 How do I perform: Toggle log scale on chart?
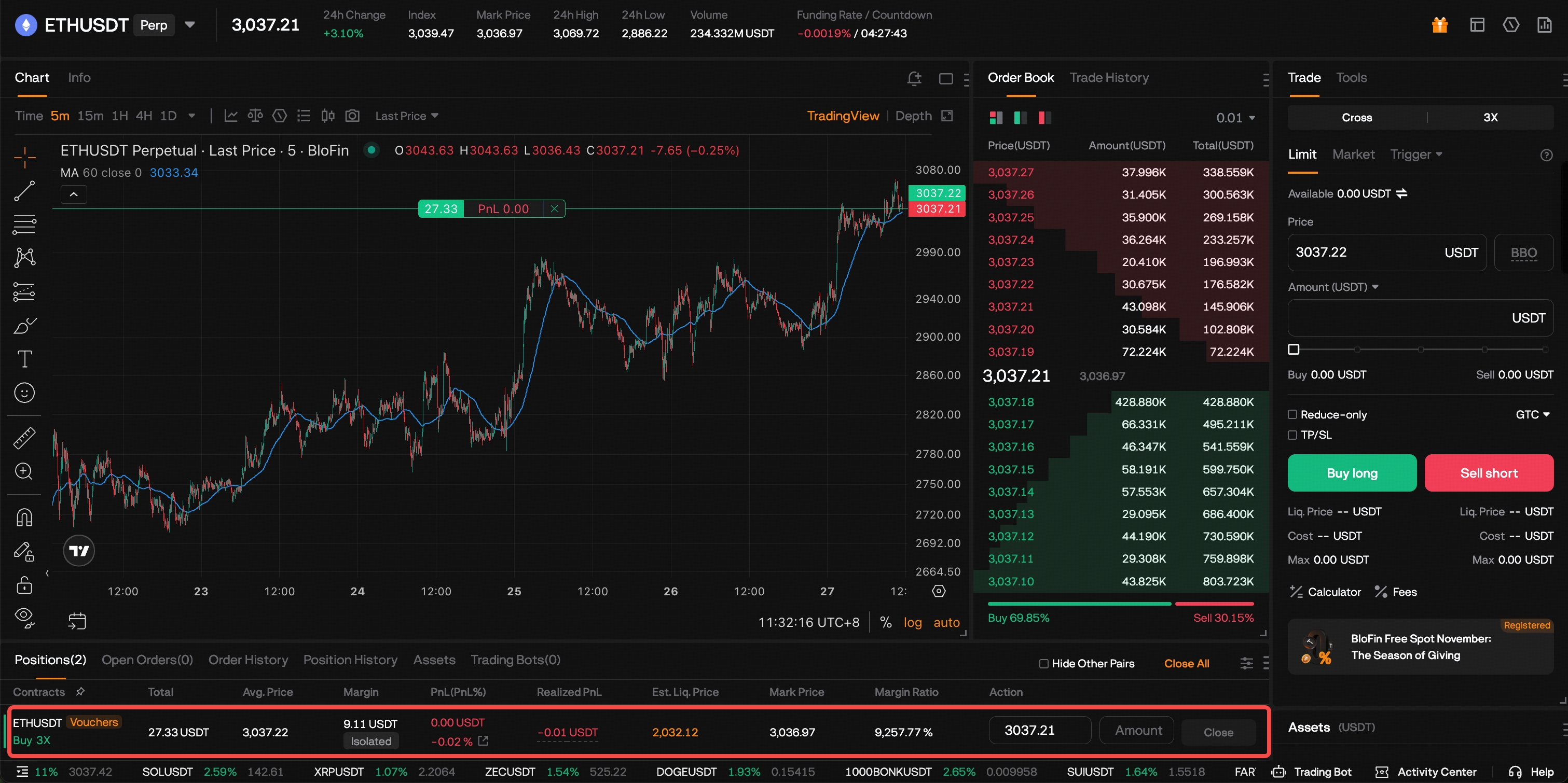[913, 622]
